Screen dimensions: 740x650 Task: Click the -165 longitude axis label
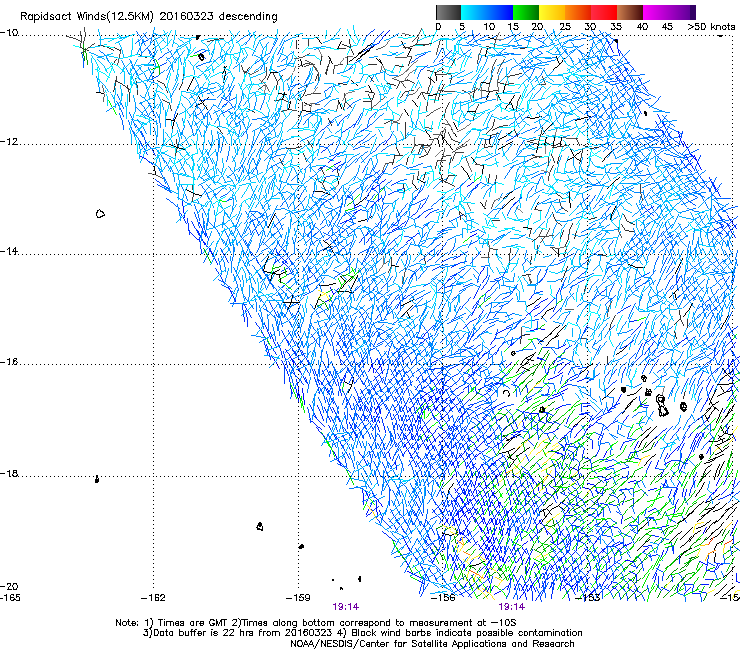coord(10,598)
